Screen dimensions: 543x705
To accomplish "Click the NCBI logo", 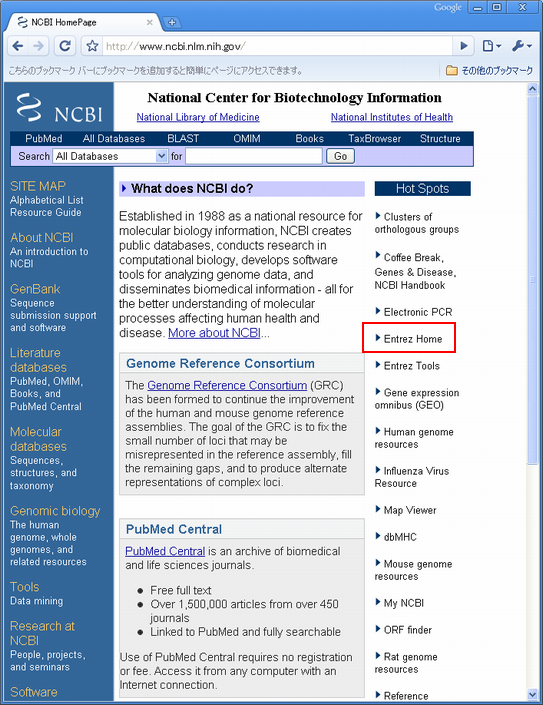I will [x=60, y=108].
